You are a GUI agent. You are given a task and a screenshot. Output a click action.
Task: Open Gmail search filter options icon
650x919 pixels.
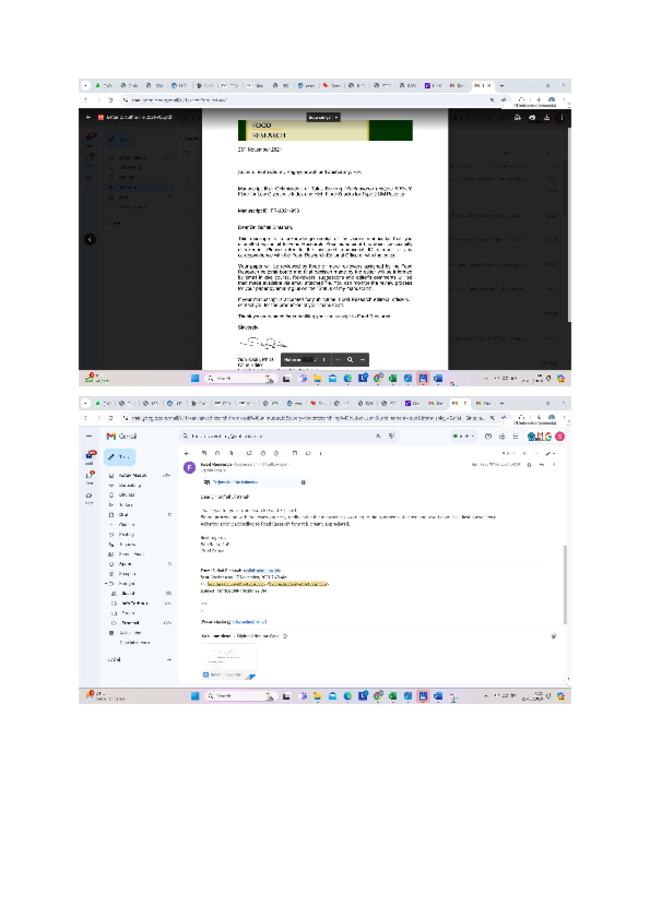point(392,436)
